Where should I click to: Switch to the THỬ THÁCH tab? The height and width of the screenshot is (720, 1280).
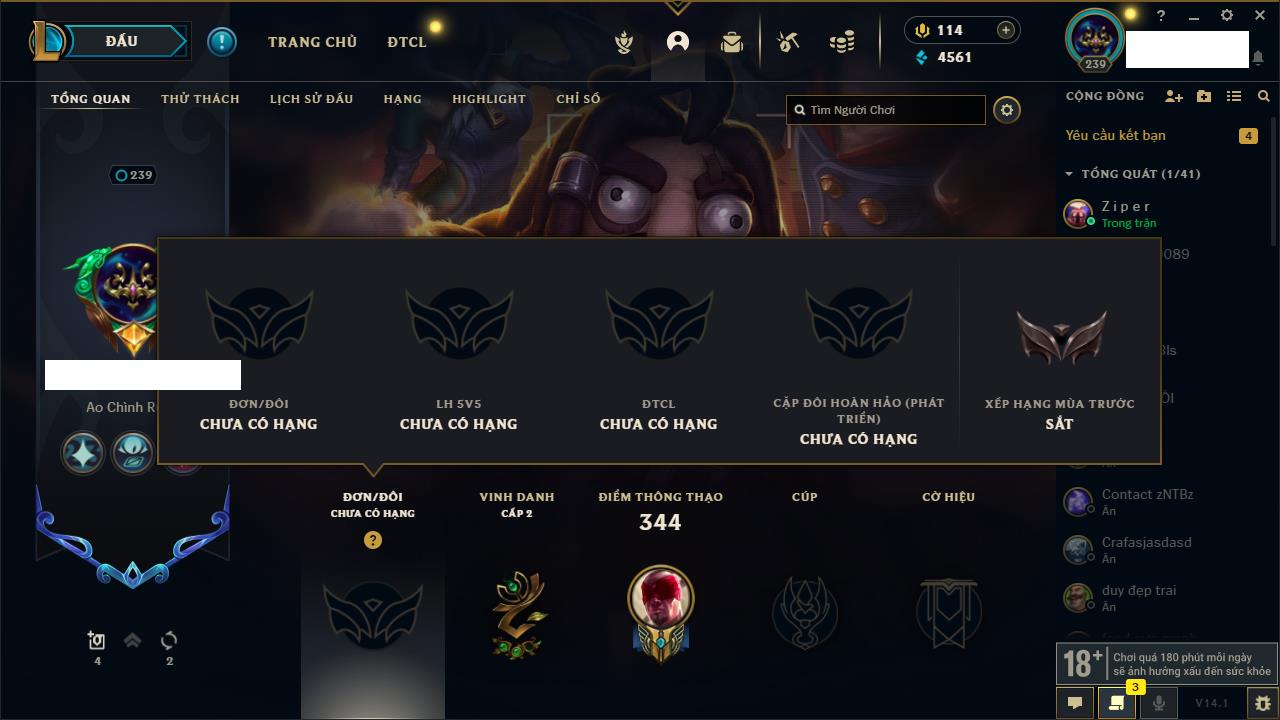click(x=200, y=99)
